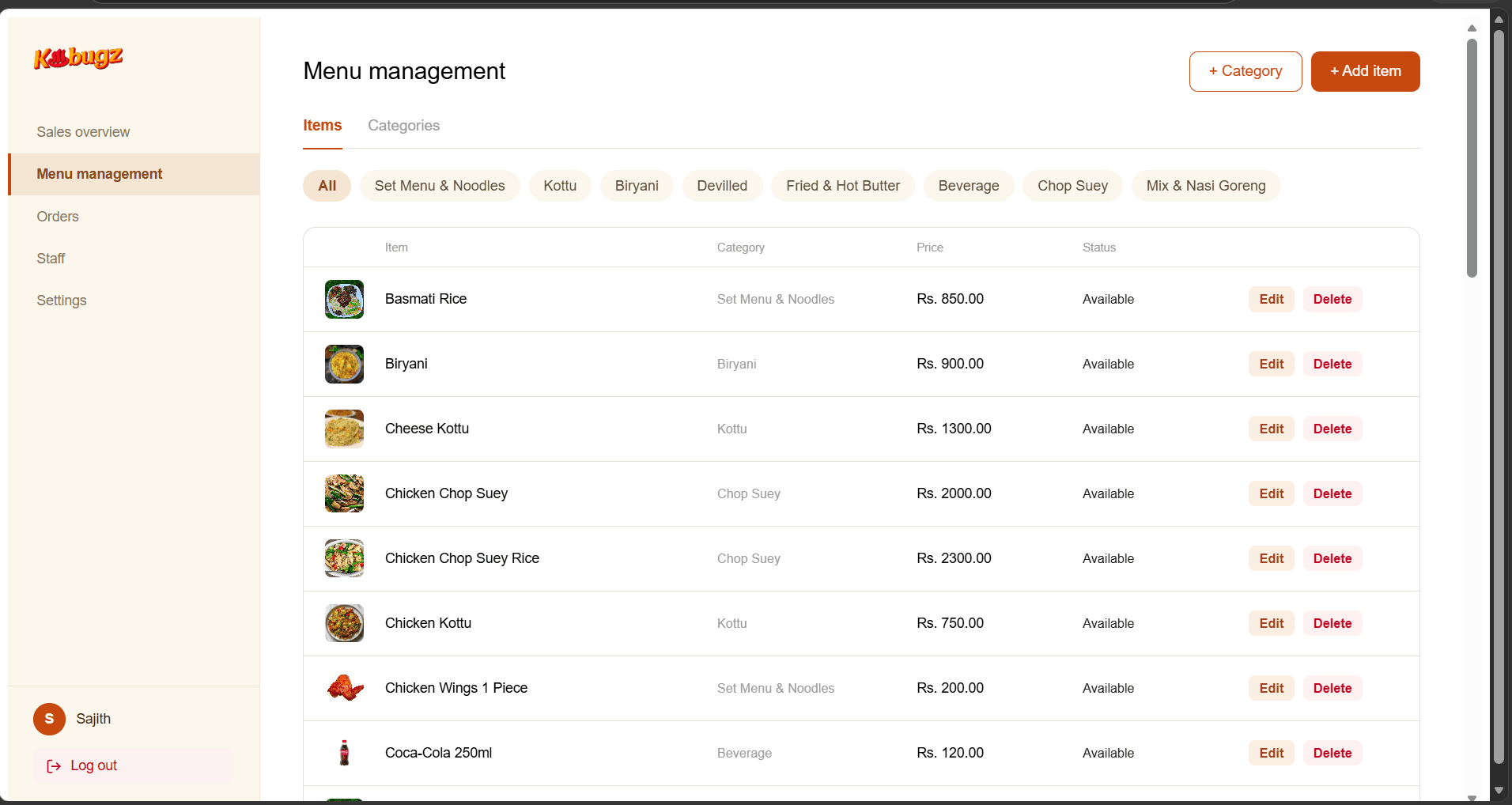The height and width of the screenshot is (805, 1512).
Task: Select the All filter chip
Action: pos(327,186)
